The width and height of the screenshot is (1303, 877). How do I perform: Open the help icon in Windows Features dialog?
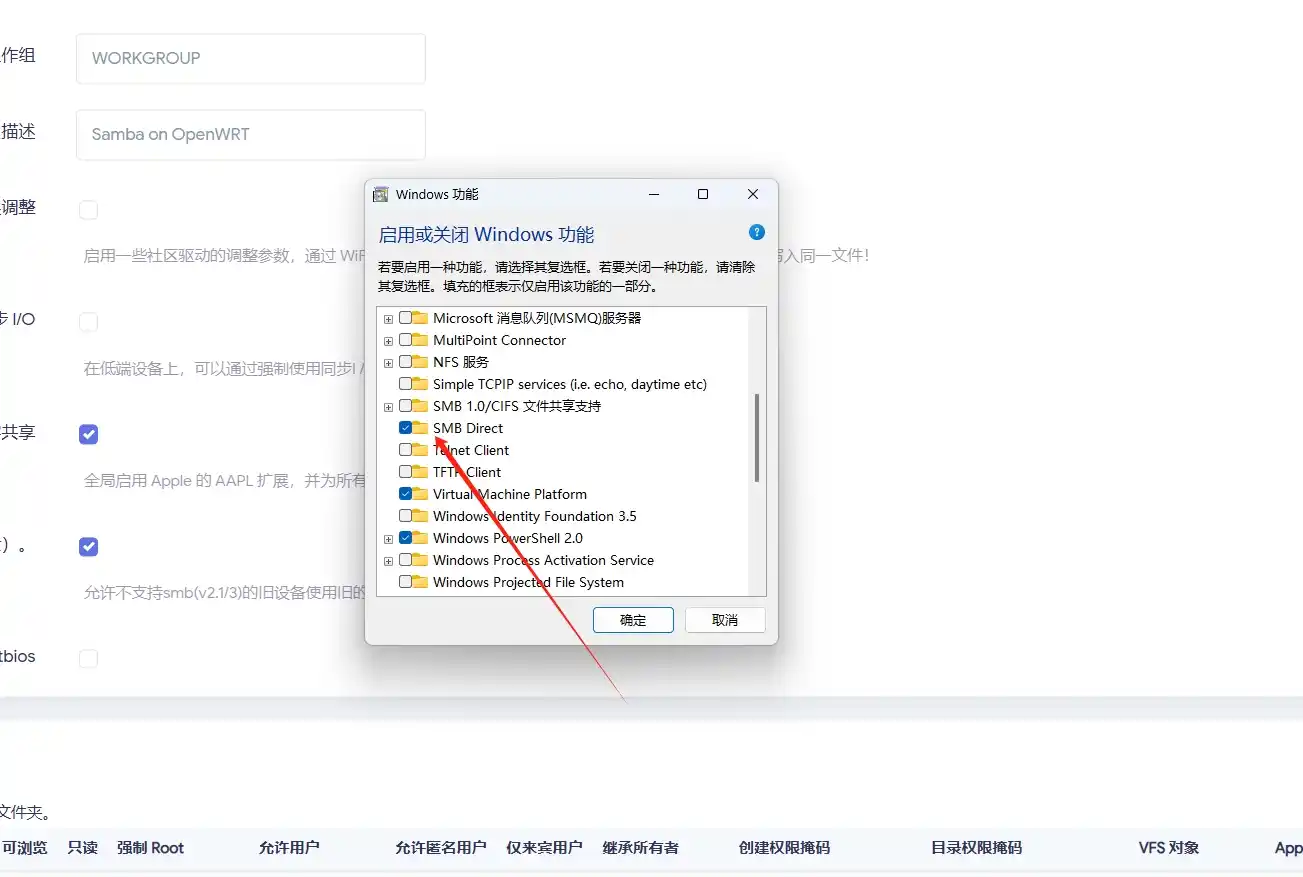click(x=757, y=232)
